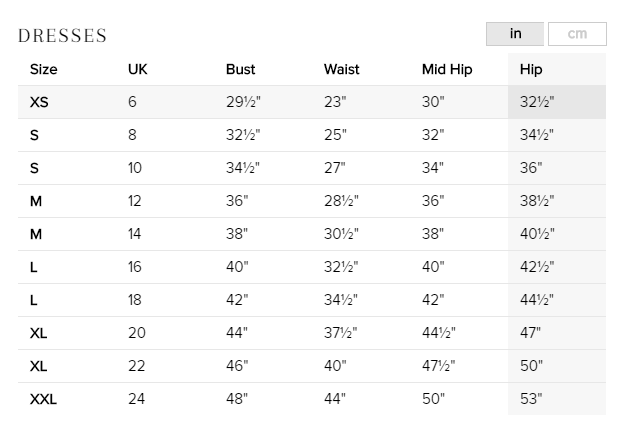Click the UK column header
The width and height of the screenshot is (628, 441).
(x=138, y=70)
